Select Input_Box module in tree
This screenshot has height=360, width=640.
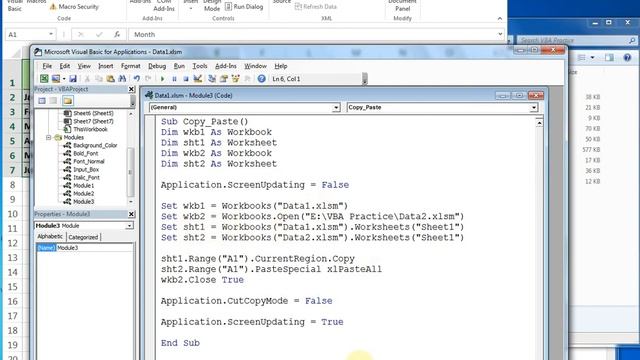[86, 169]
